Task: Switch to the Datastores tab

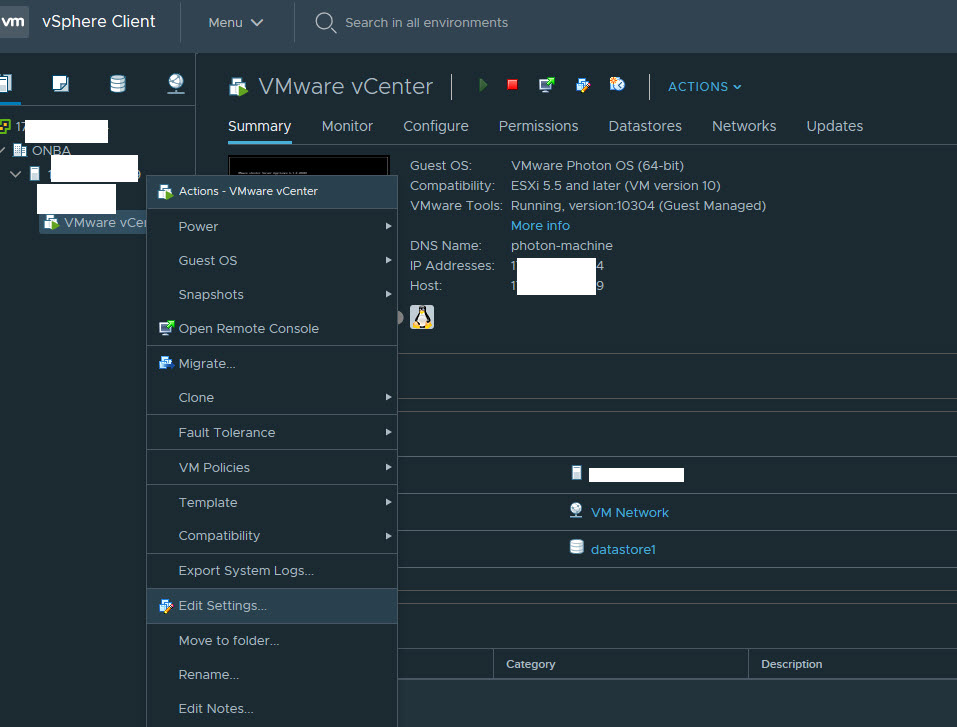Action: (x=645, y=126)
